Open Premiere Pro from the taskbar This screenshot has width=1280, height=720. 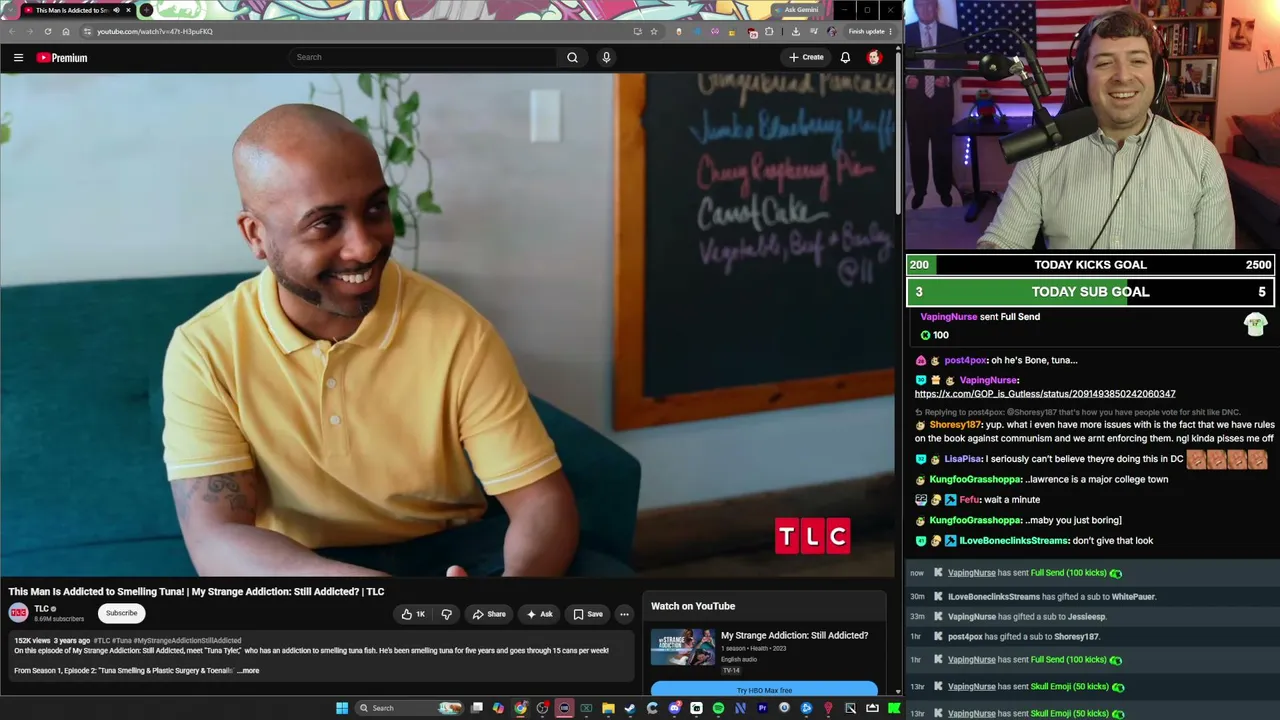(762, 708)
